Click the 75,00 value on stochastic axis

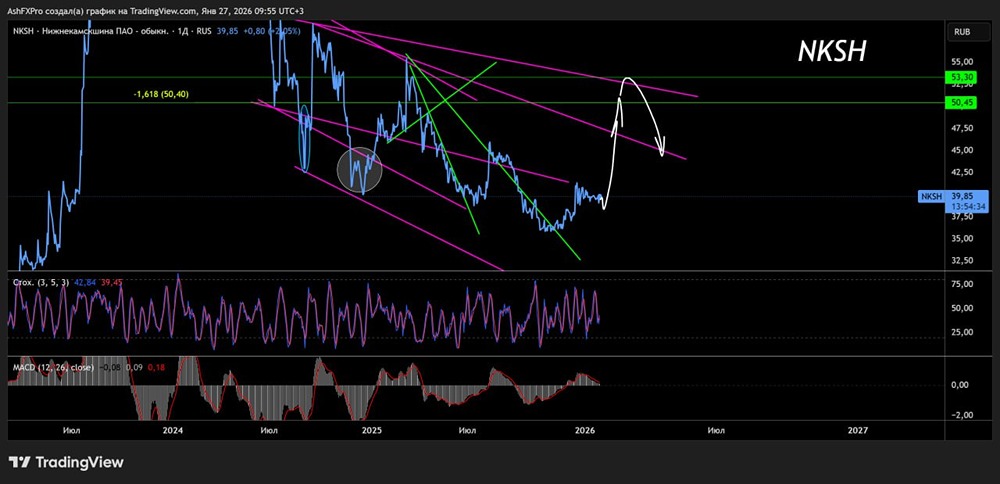[x=961, y=284]
